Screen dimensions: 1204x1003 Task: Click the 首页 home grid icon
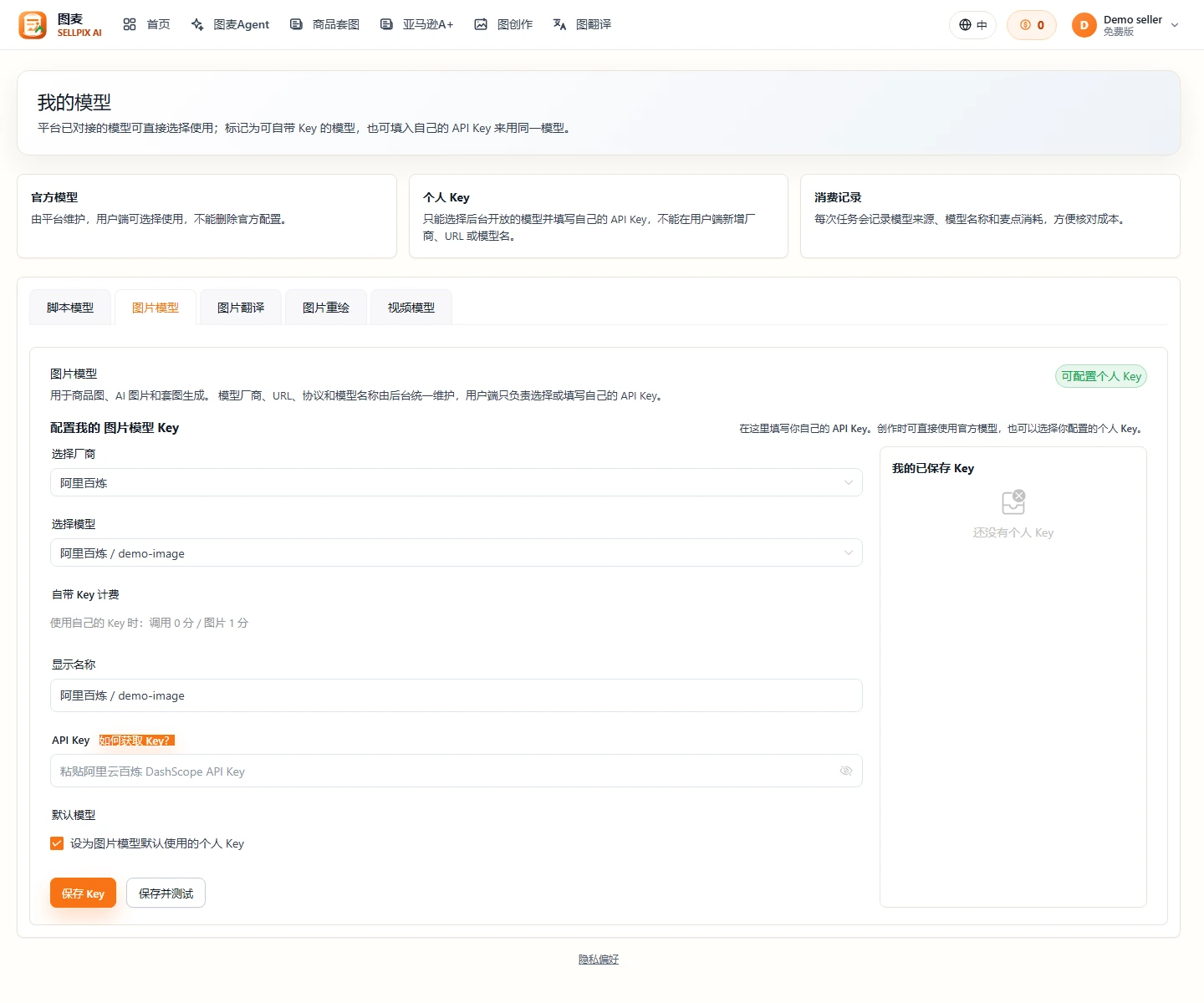(x=130, y=25)
